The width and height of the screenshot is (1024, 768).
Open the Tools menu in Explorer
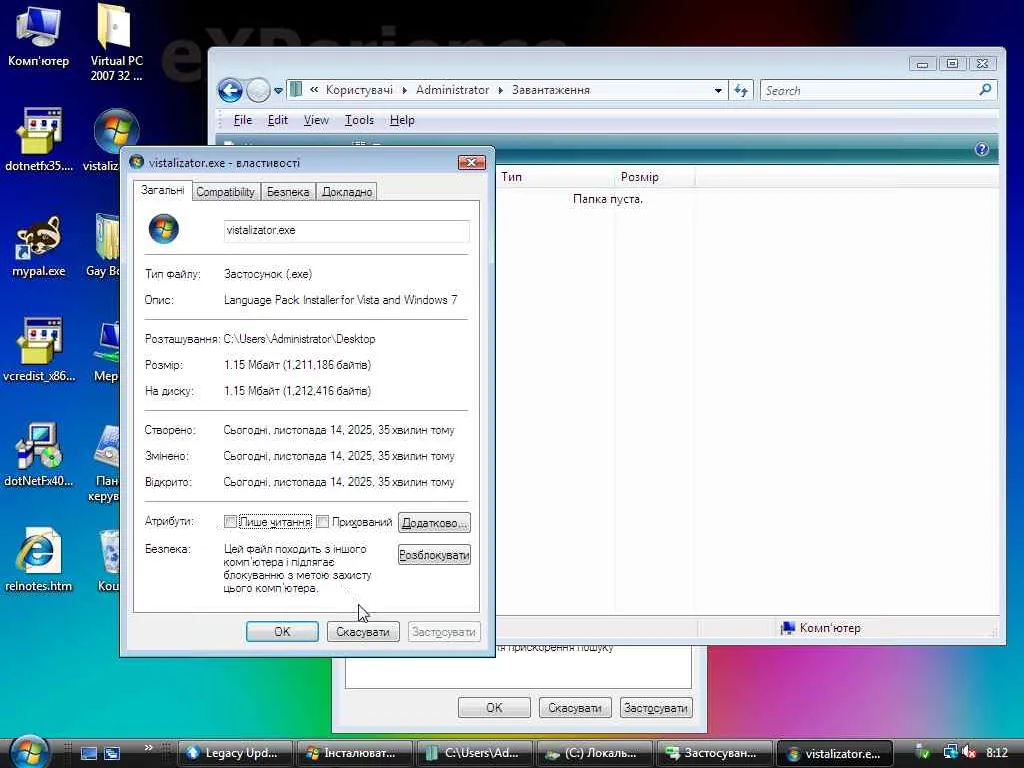(359, 120)
